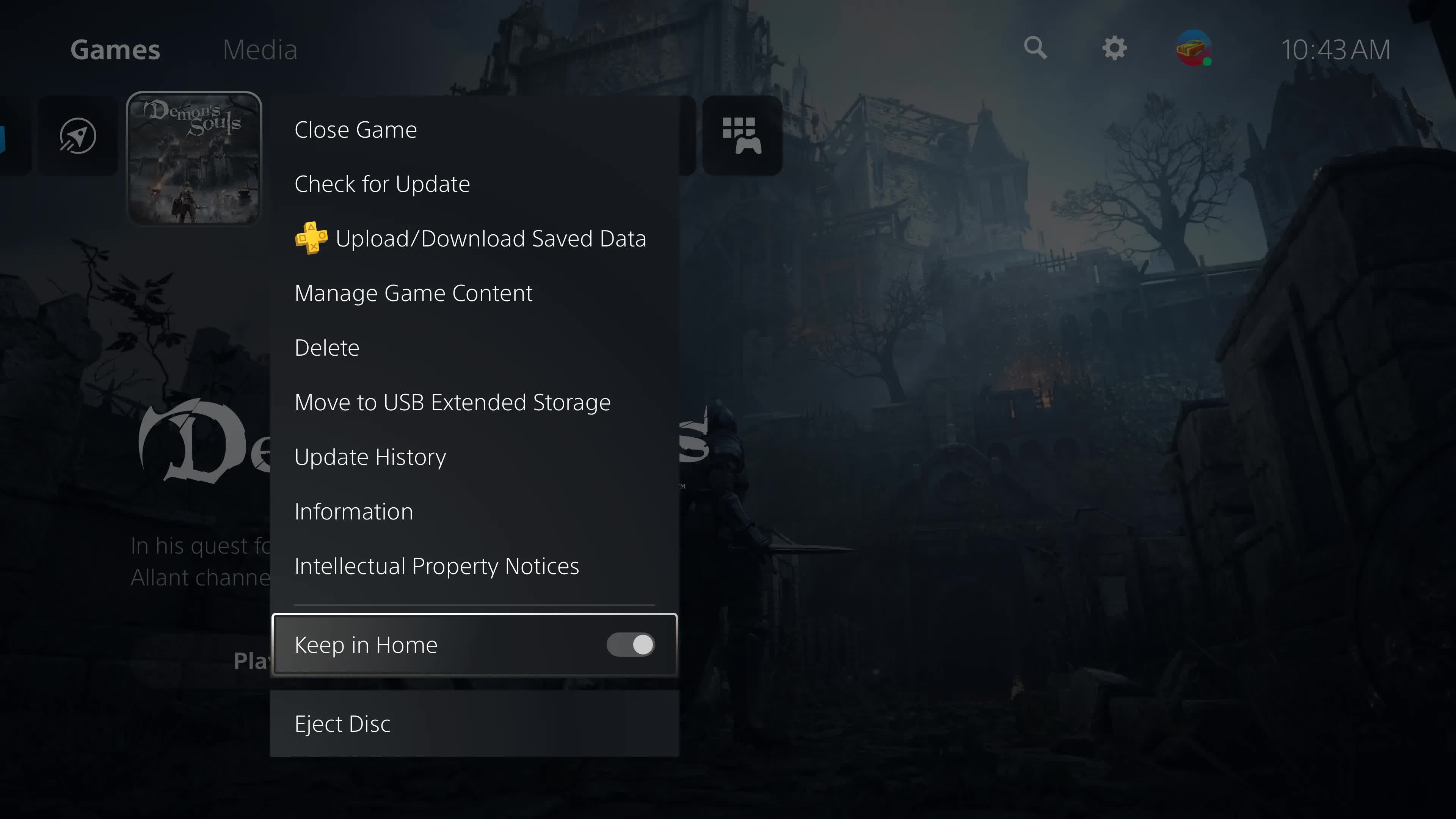Click Close Game menu option
The height and width of the screenshot is (819, 1456).
(x=356, y=128)
